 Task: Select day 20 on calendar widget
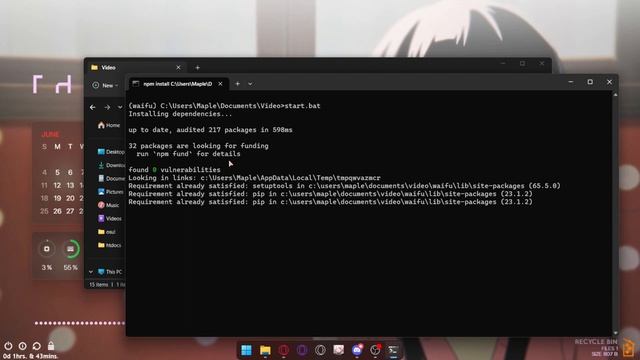pos(70,198)
